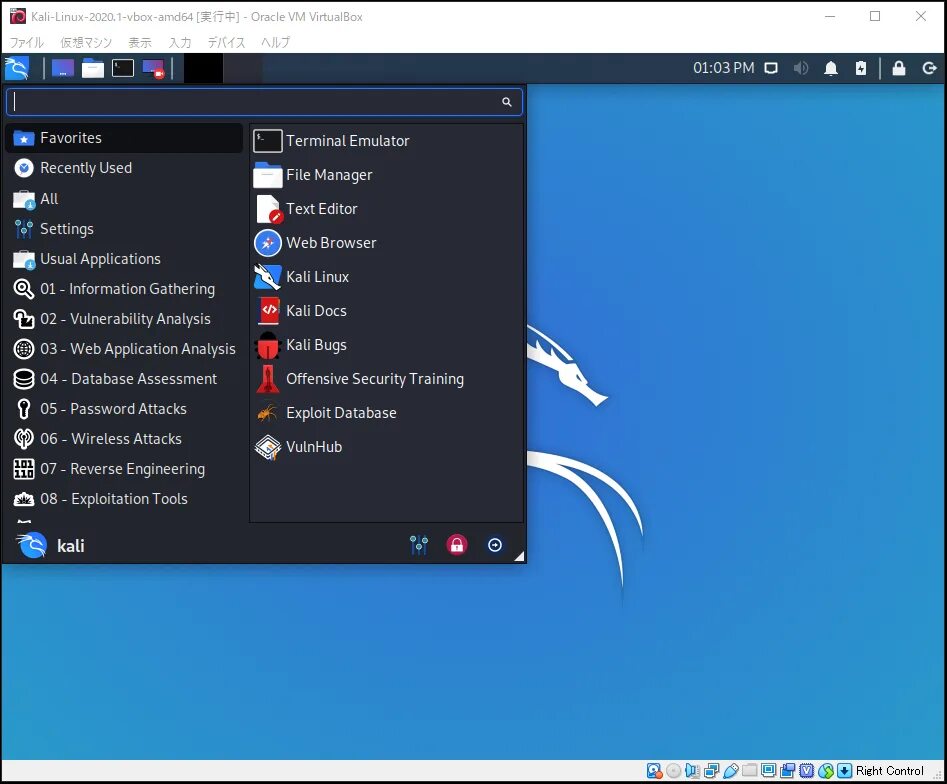The width and height of the screenshot is (947, 784).
Task: Open the File Manager panel launcher
Action: (92, 68)
